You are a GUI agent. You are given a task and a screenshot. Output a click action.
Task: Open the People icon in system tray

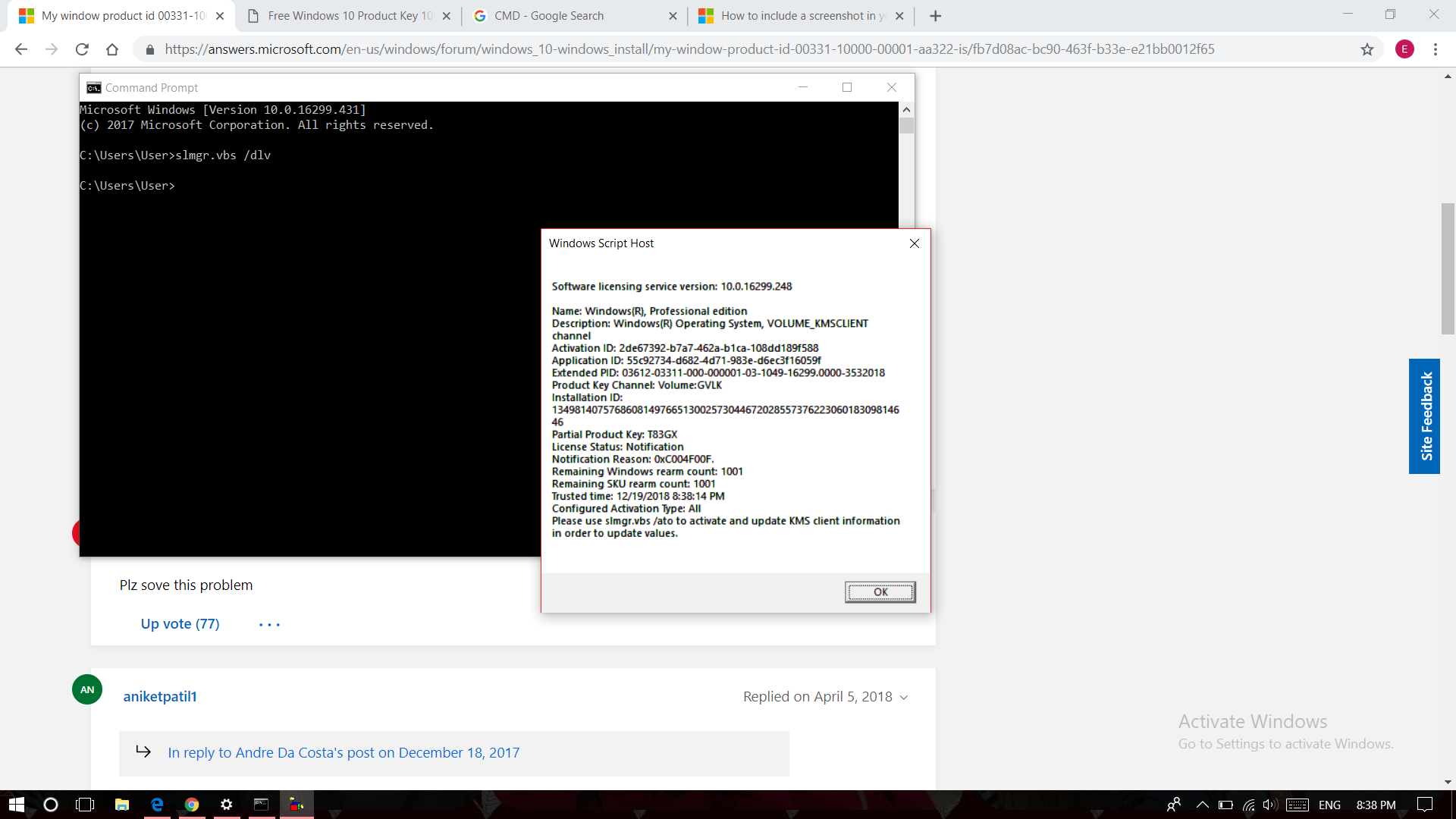(1174, 805)
